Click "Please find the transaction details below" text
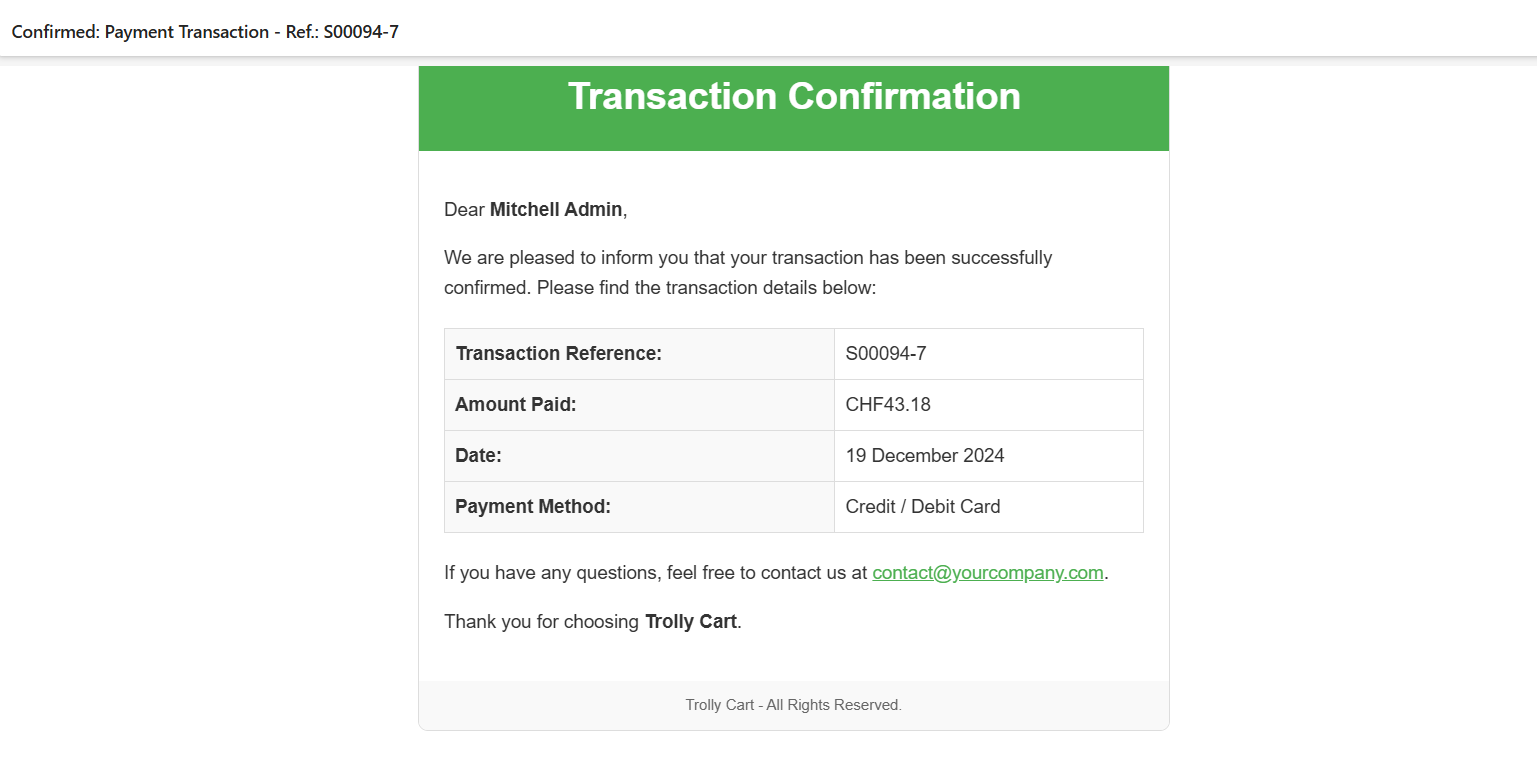 (706, 289)
